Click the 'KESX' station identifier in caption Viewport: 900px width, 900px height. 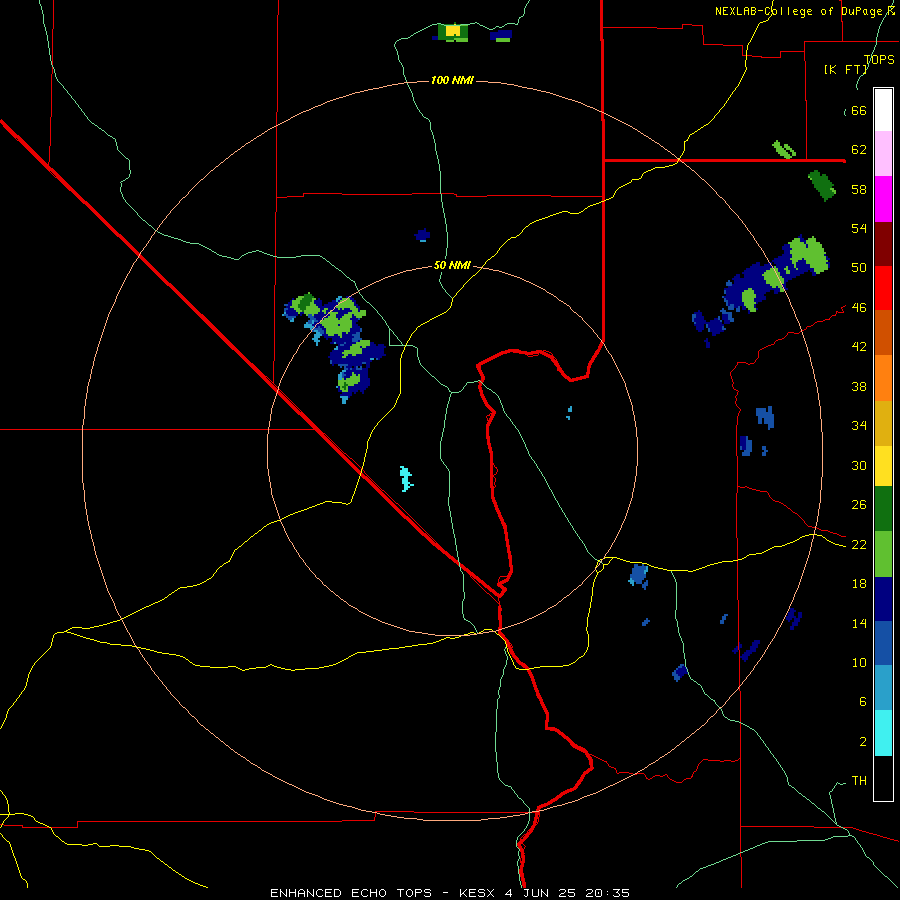point(478,893)
